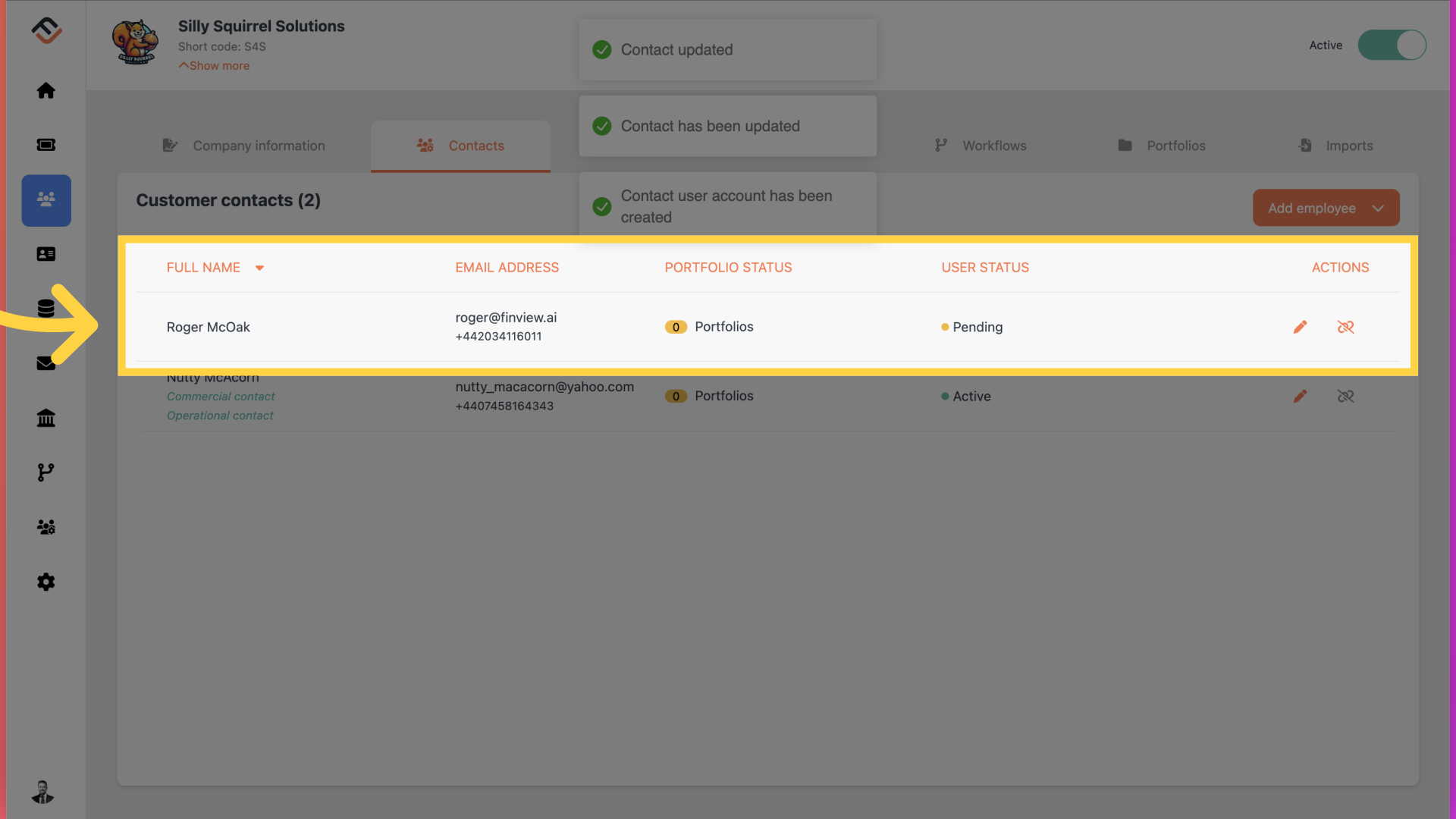Select the highlighted customers icon in sidebar
1456x819 pixels.
coord(46,200)
